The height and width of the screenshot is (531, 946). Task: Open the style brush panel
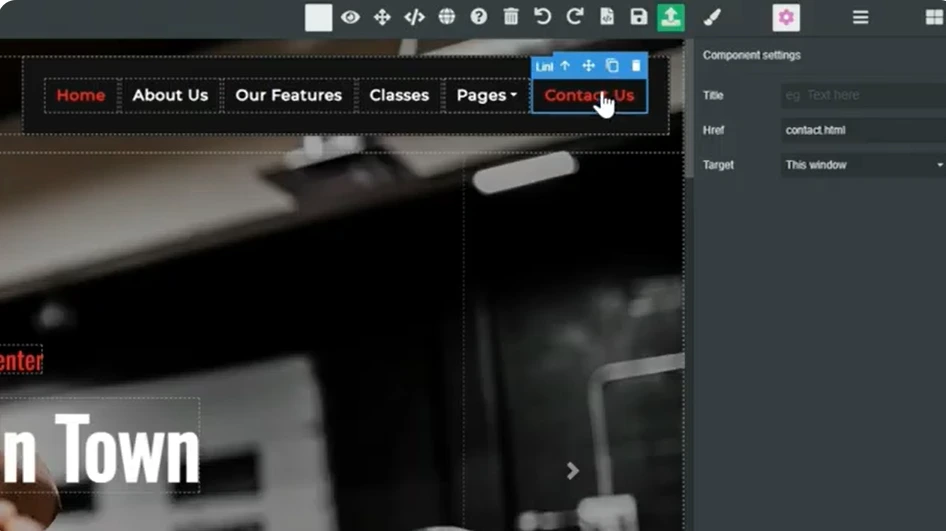[713, 17]
